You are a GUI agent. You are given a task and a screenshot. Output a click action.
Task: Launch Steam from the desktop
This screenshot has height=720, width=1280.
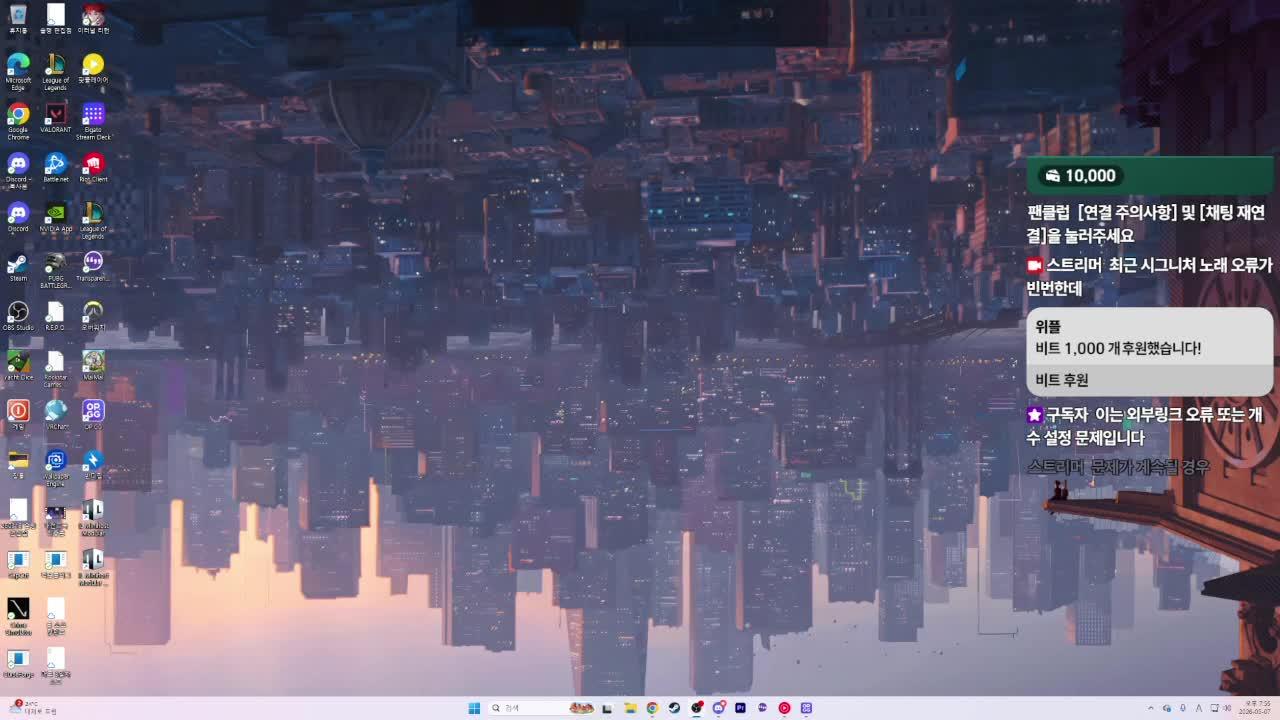[x=18, y=267]
